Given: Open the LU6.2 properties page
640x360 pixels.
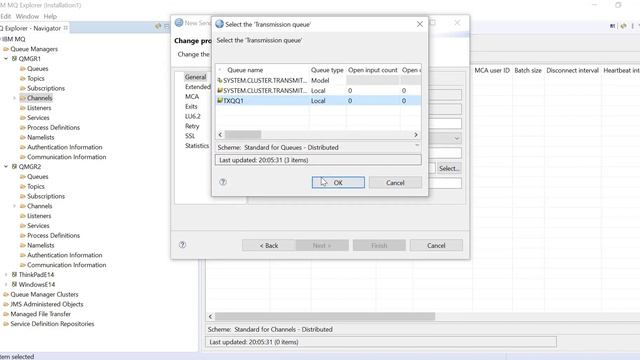Looking at the screenshot, I should [x=193, y=116].
